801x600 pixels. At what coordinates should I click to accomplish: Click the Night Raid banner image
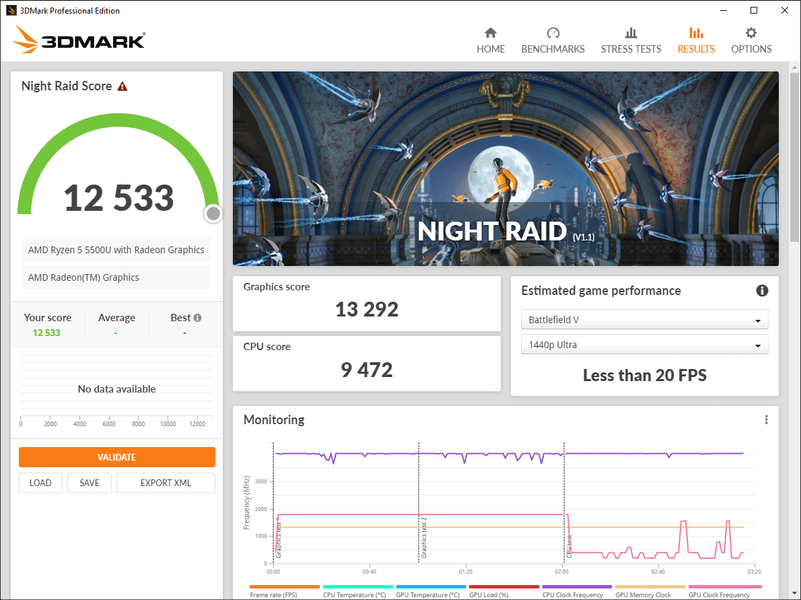tap(506, 169)
